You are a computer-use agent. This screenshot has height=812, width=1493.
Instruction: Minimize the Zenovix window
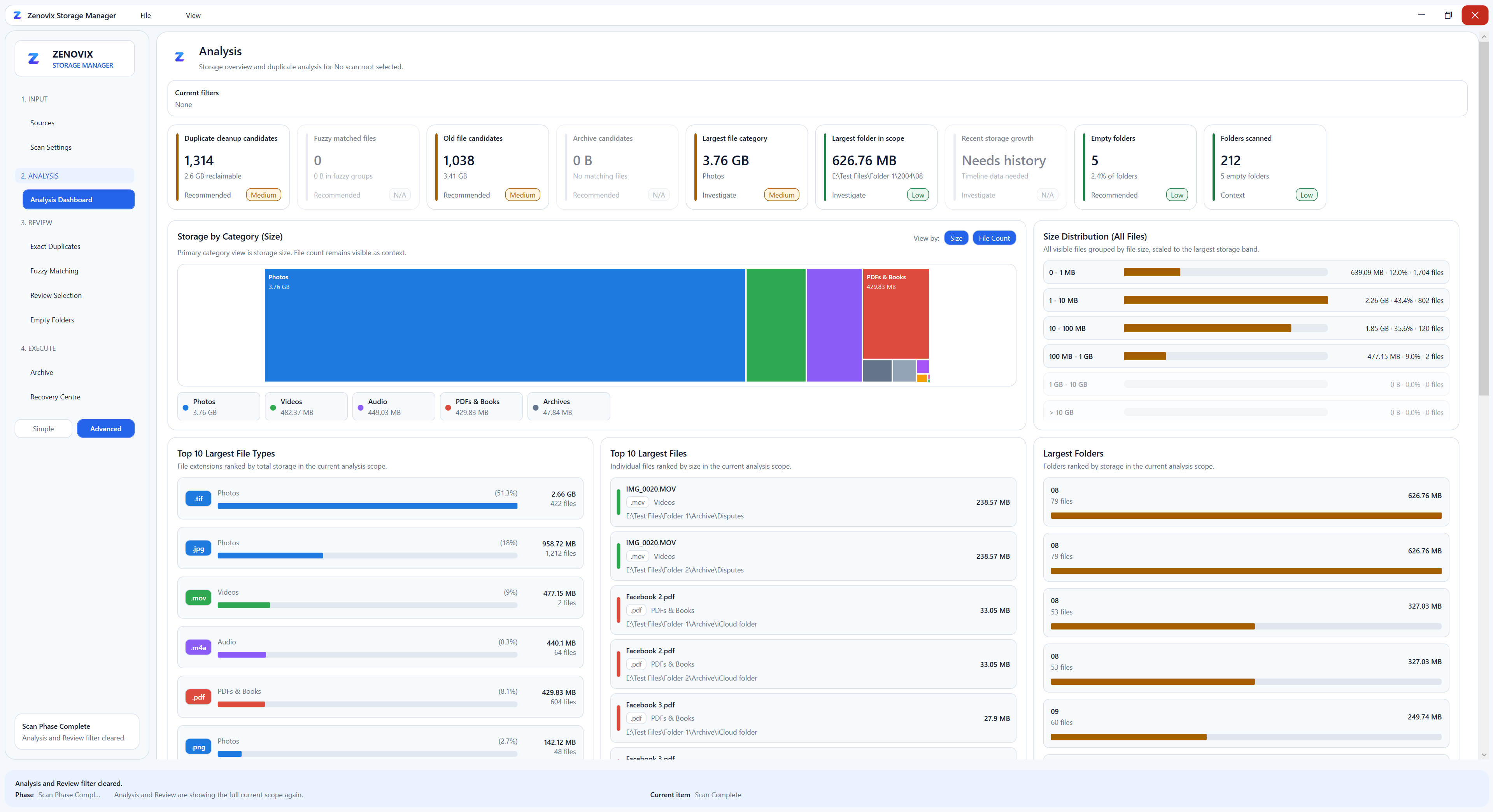(1421, 15)
